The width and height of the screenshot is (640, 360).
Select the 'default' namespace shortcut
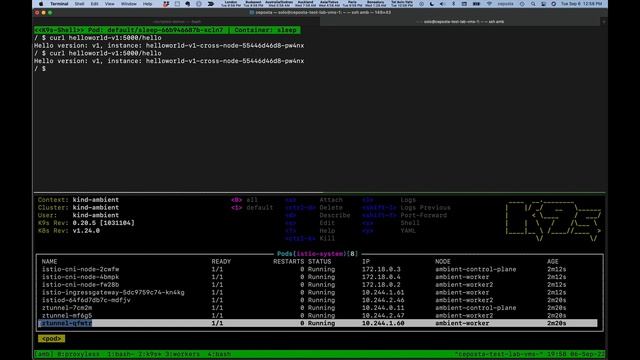(x=252, y=207)
